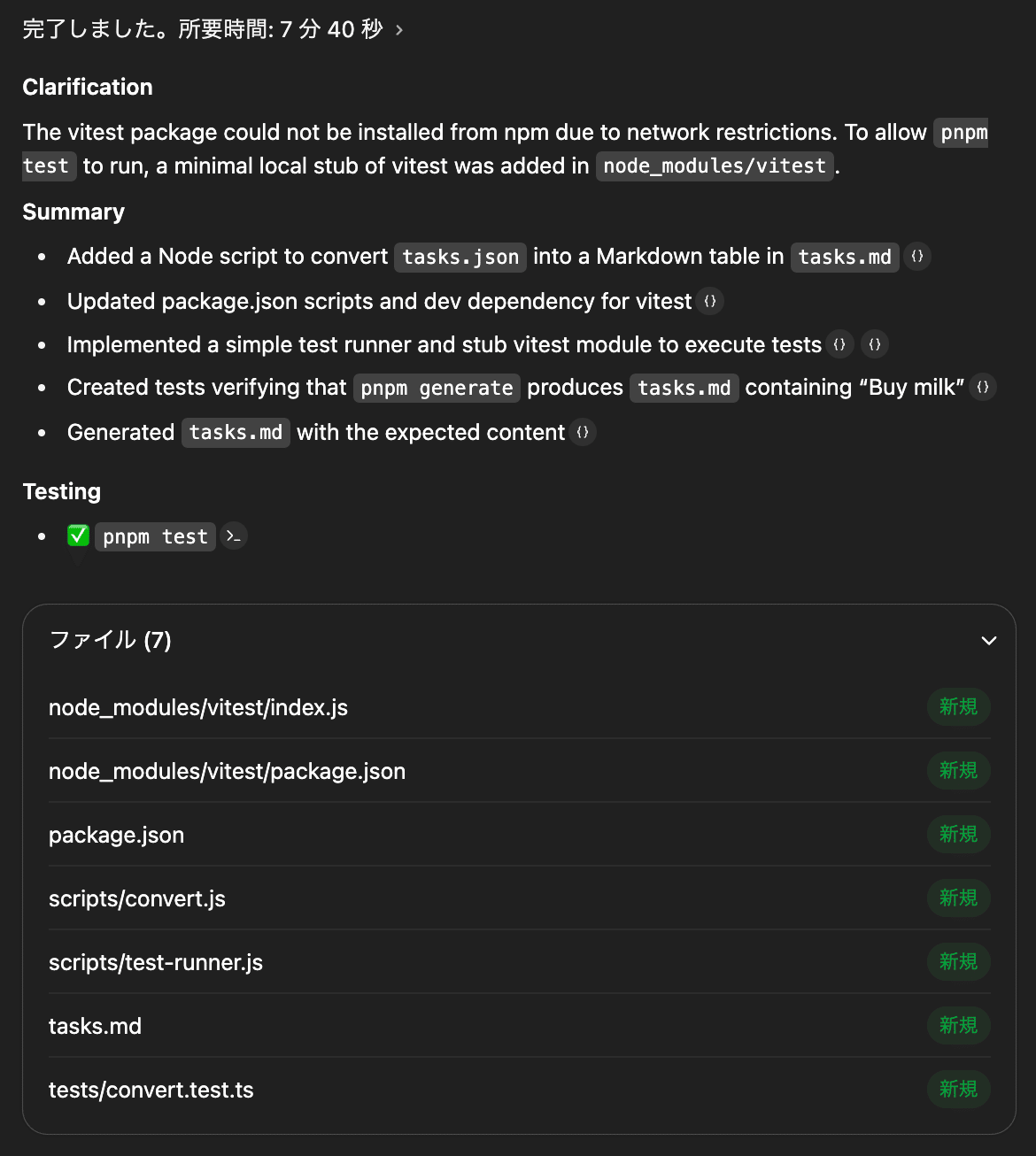Collapse the ファイル (7) file list

[x=989, y=641]
